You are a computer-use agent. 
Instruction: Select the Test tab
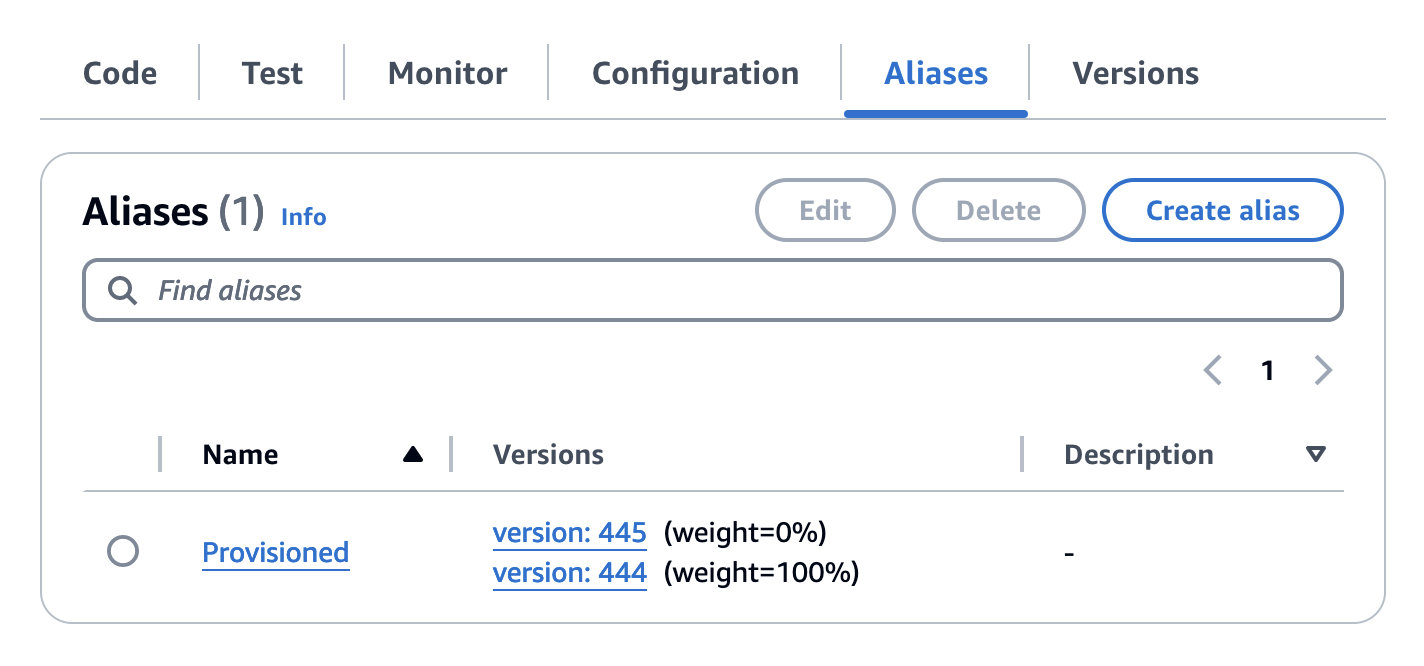click(271, 72)
